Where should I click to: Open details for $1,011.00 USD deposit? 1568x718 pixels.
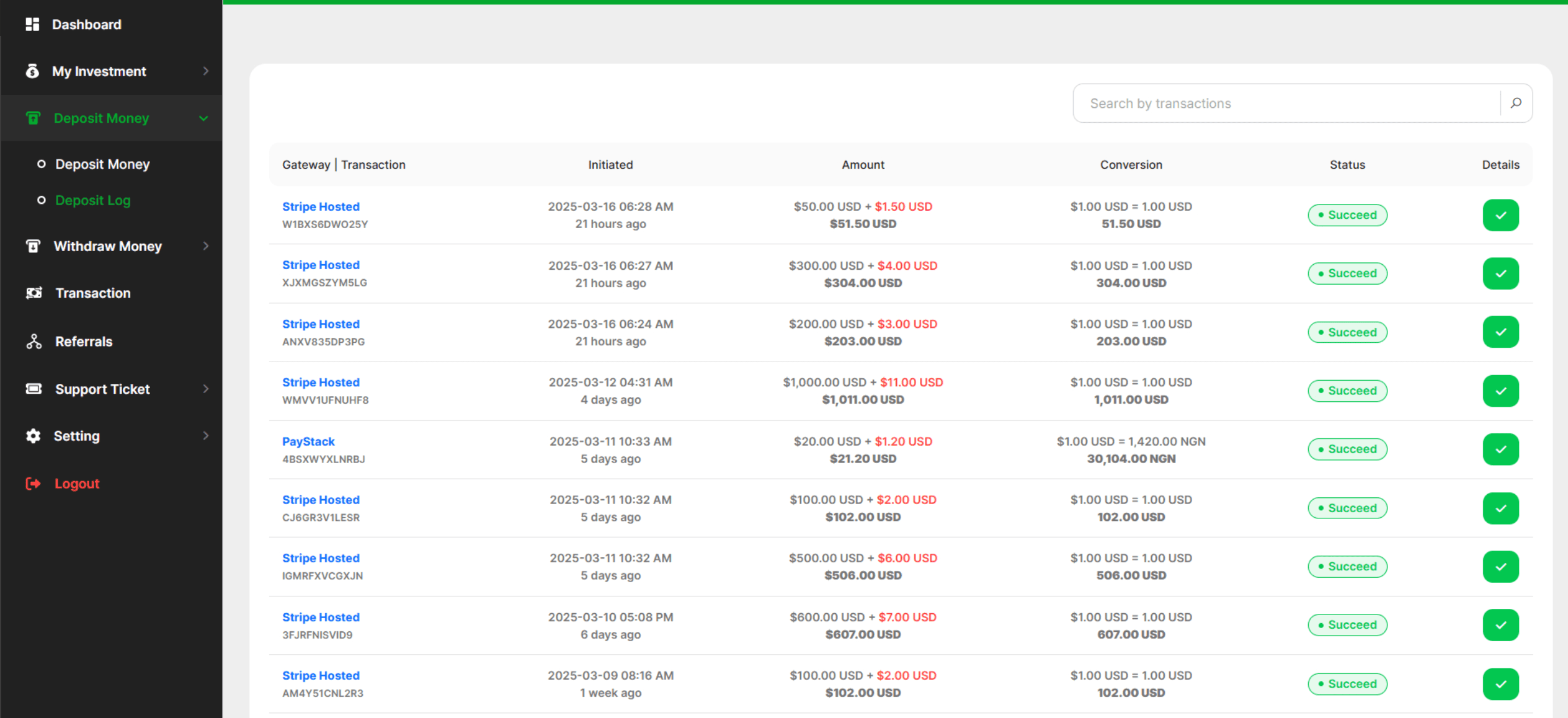coord(1500,391)
